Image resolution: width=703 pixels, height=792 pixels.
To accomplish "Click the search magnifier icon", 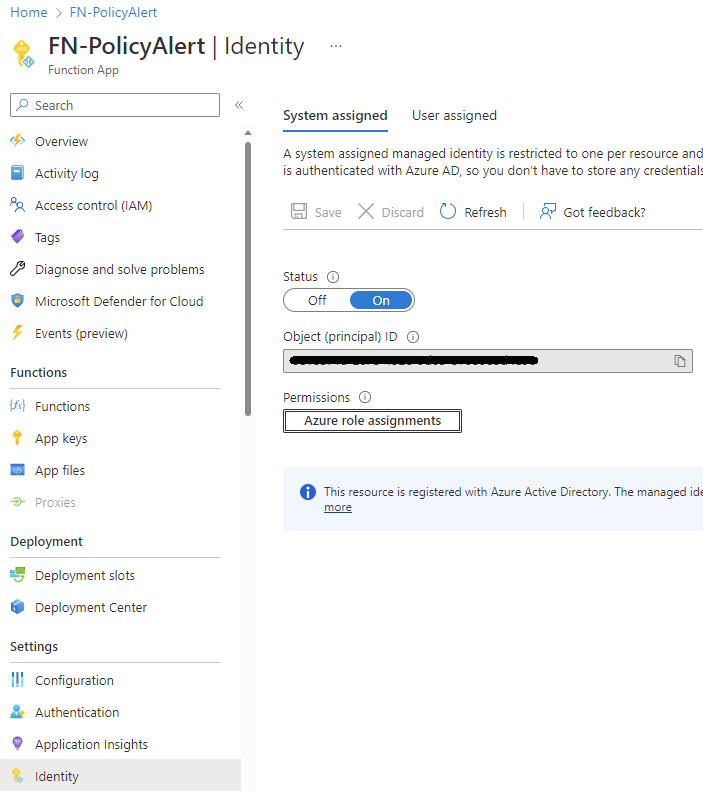I will point(22,105).
